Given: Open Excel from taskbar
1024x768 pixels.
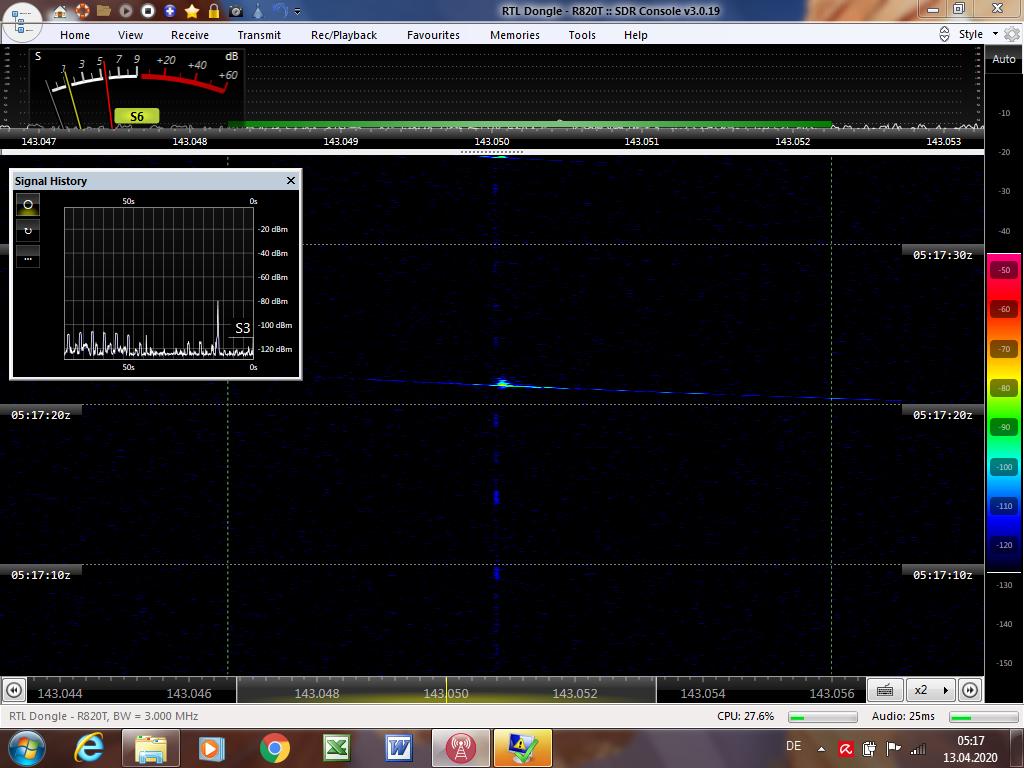Looking at the screenshot, I should [x=337, y=748].
